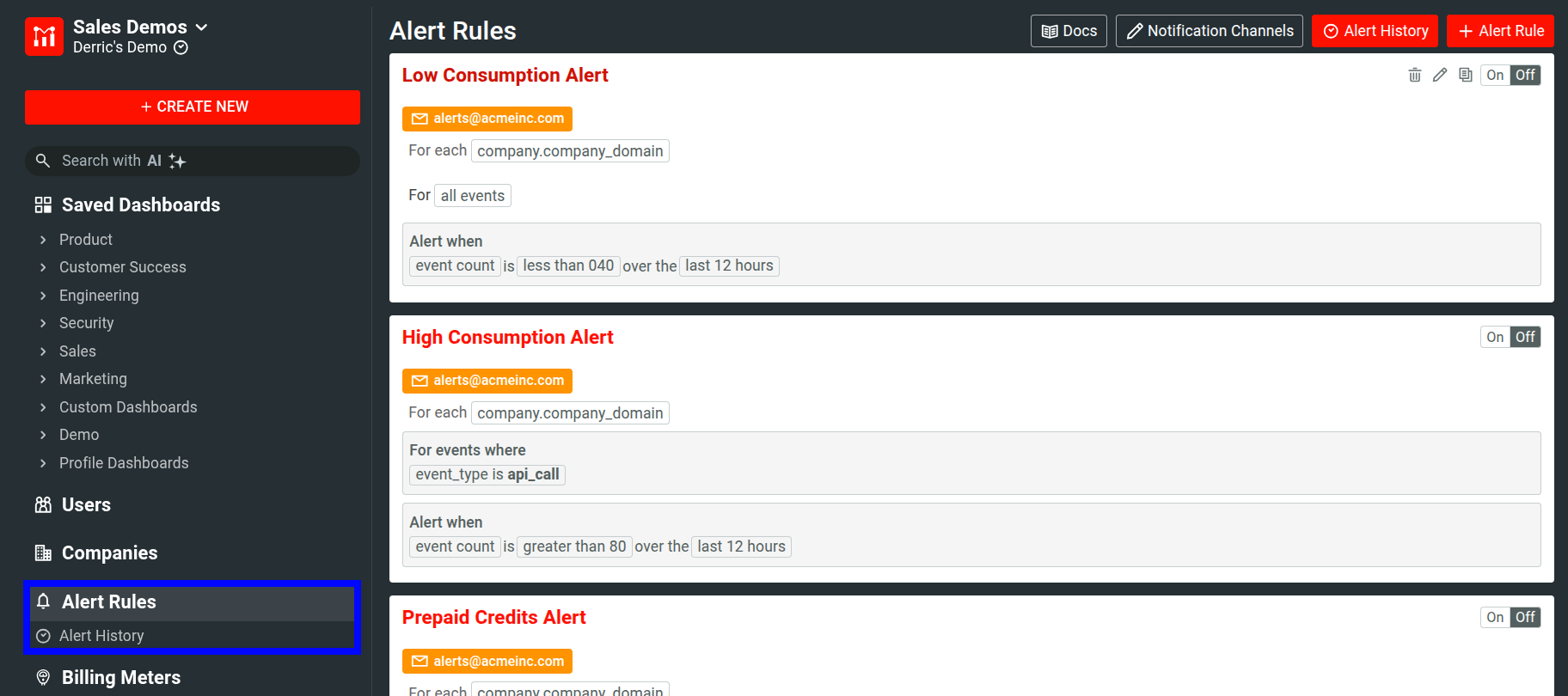Select Alert Rules in the sidebar
This screenshot has height=696, width=1568.
point(108,602)
